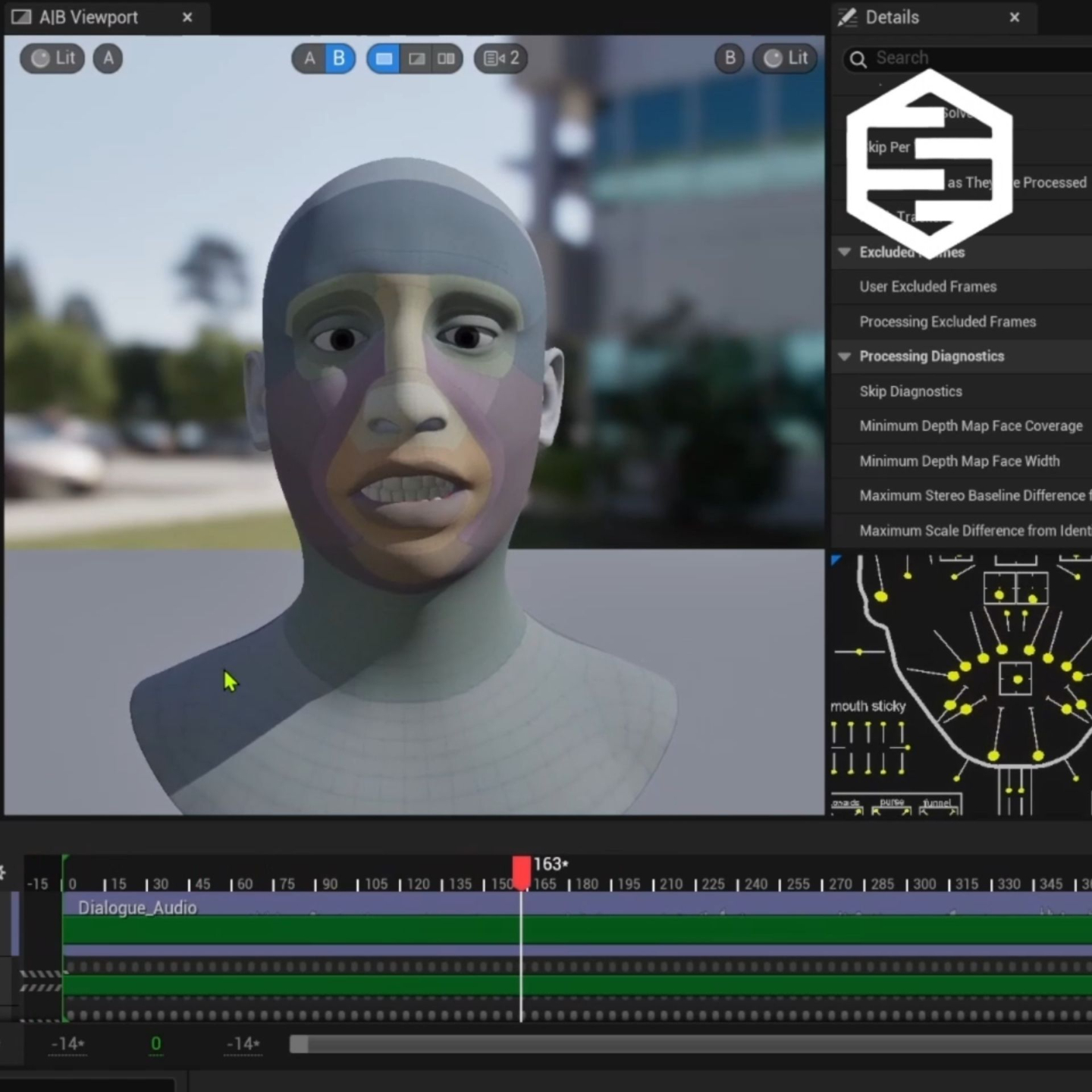The height and width of the screenshot is (1092, 1092).
Task: Click the left Lit view mode button
Action: [52, 58]
